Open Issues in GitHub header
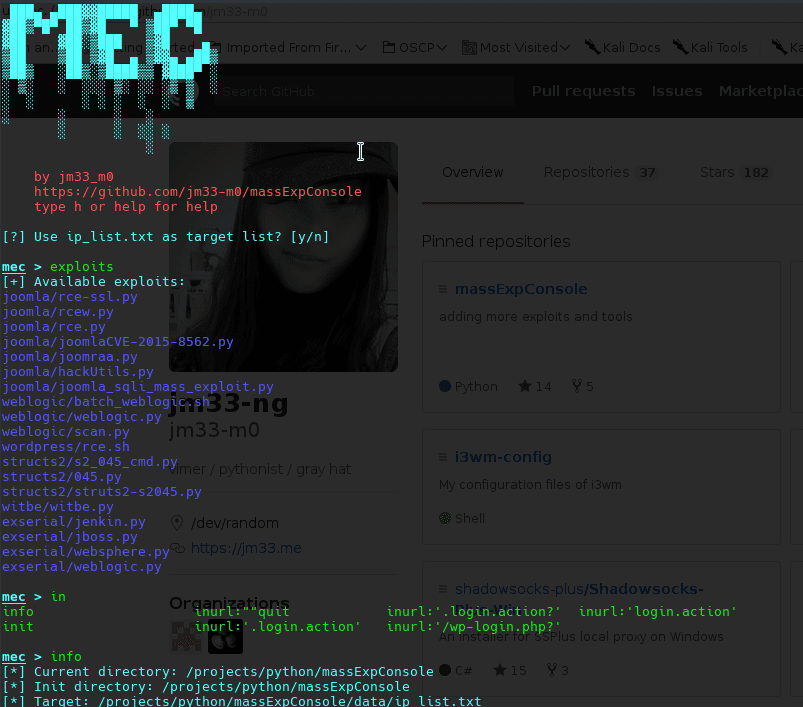The image size is (803, 707). [677, 91]
